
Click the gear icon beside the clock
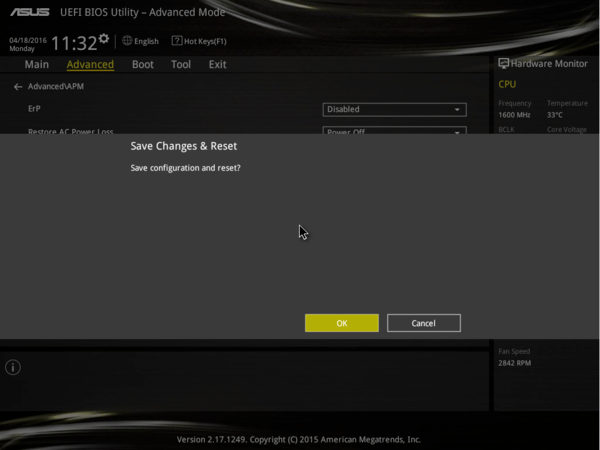tap(104, 38)
